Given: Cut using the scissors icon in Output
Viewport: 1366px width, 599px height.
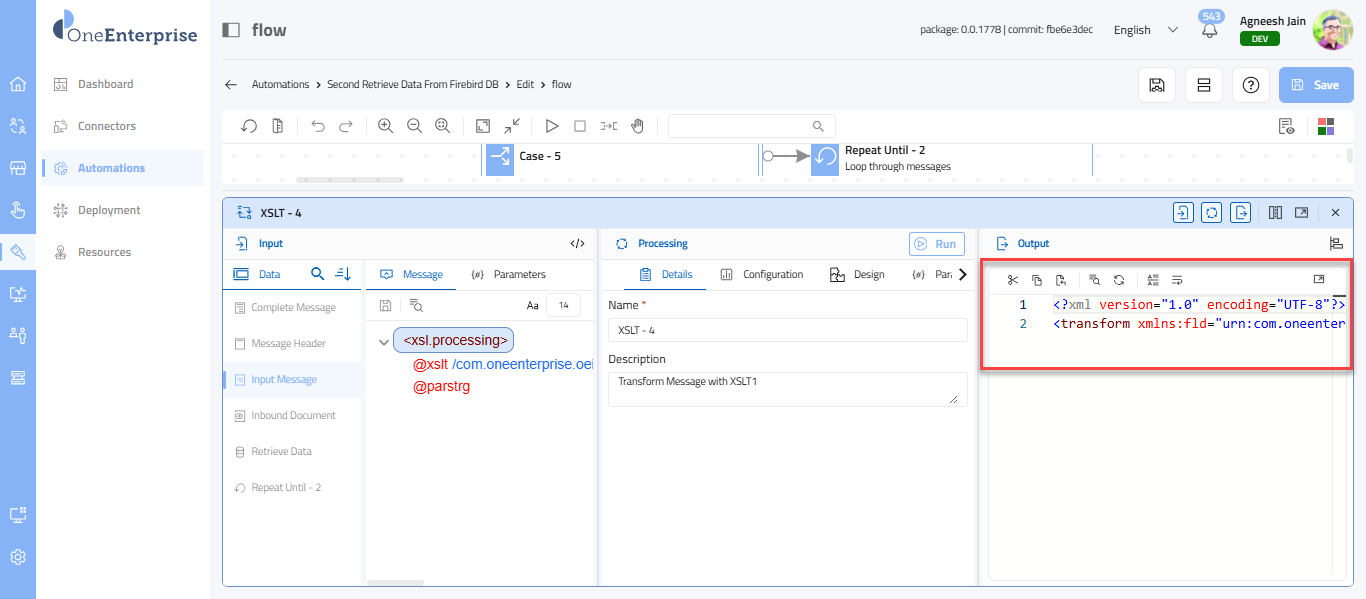Looking at the screenshot, I should click(x=1012, y=280).
